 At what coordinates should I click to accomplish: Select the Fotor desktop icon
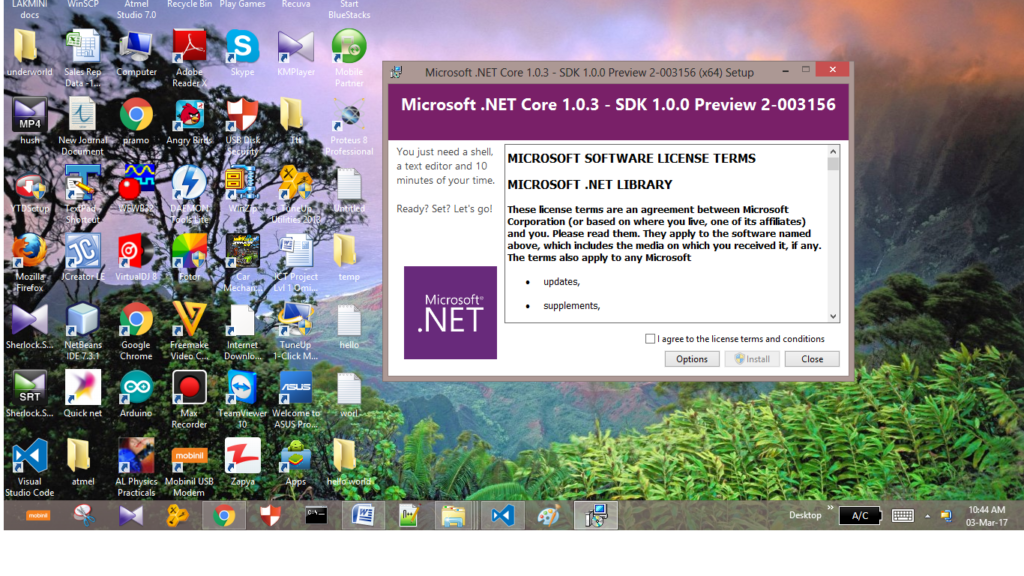click(189, 258)
